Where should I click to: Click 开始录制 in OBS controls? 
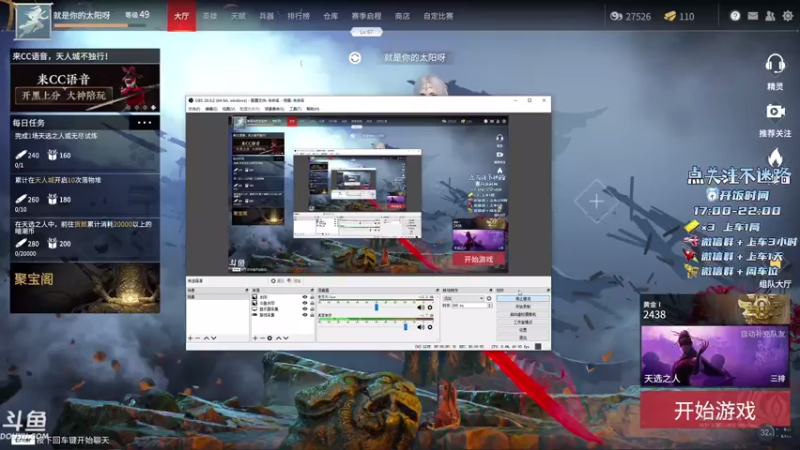pos(523,306)
